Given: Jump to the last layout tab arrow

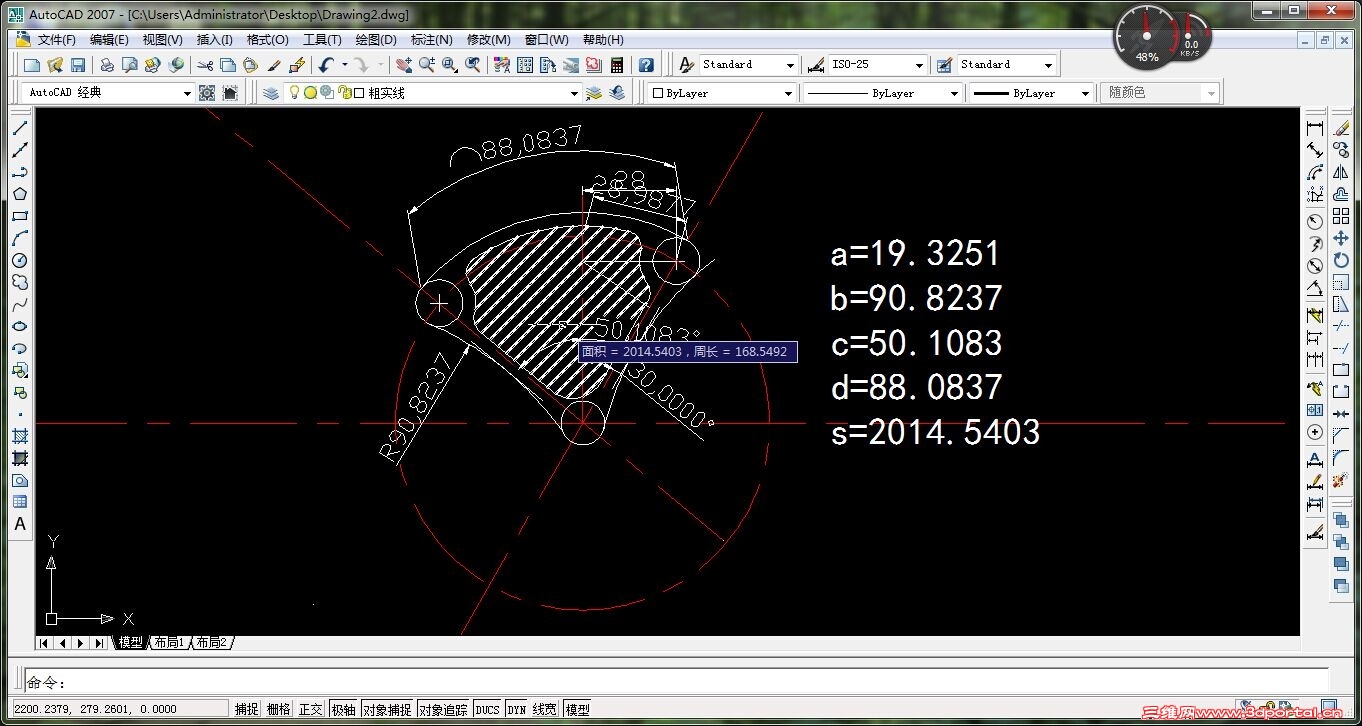Looking at the screenshot, I should pos(99,643).
